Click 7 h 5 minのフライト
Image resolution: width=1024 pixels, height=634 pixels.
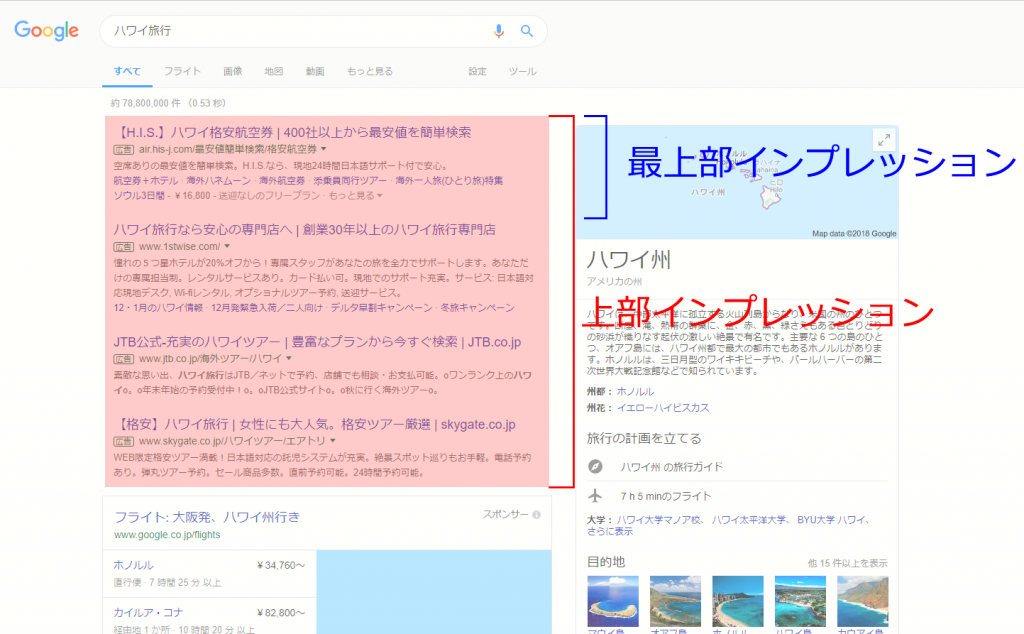tap(665, 496)
